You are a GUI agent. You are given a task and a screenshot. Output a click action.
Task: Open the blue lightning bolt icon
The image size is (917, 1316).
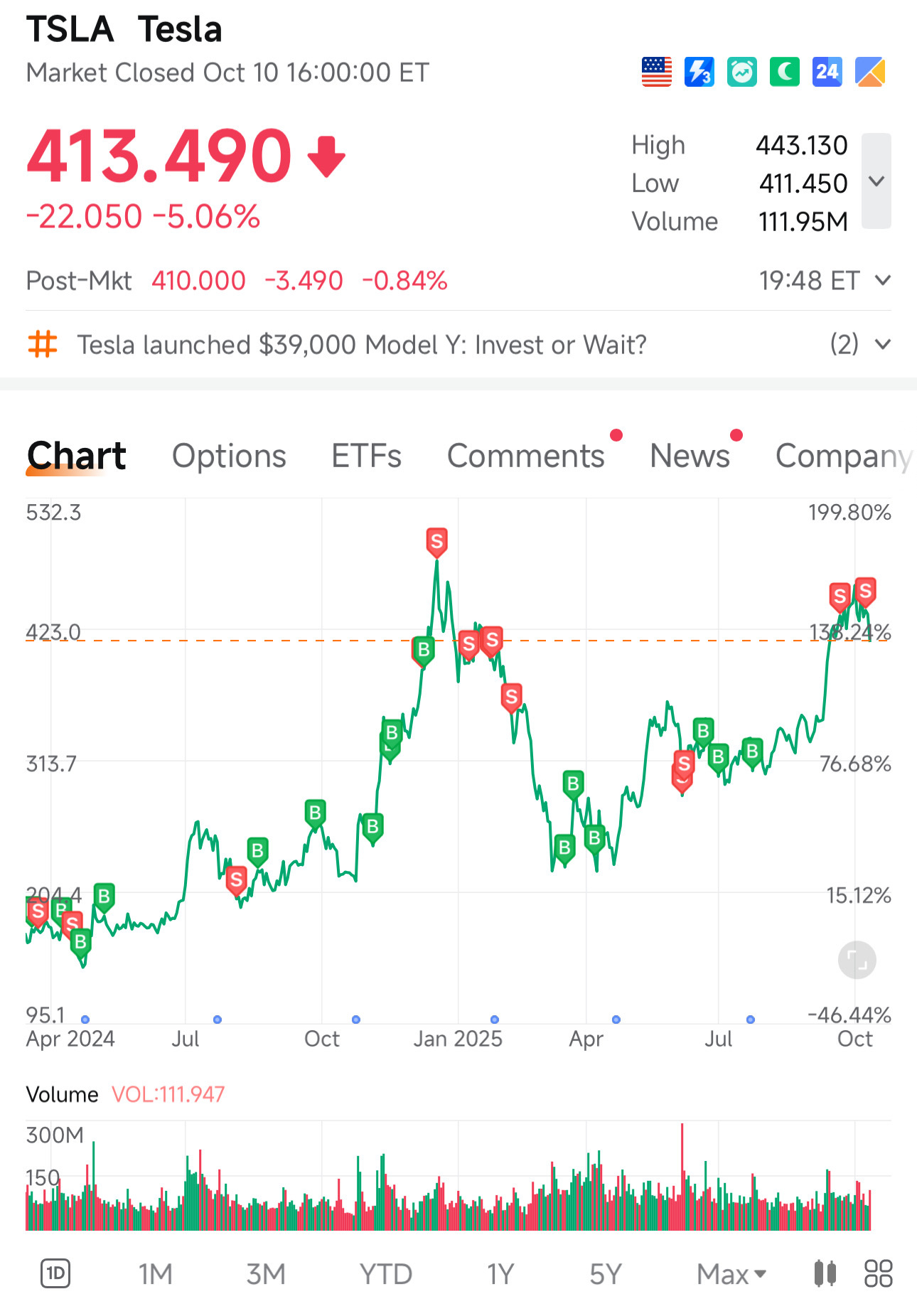[x=699, y=72]
